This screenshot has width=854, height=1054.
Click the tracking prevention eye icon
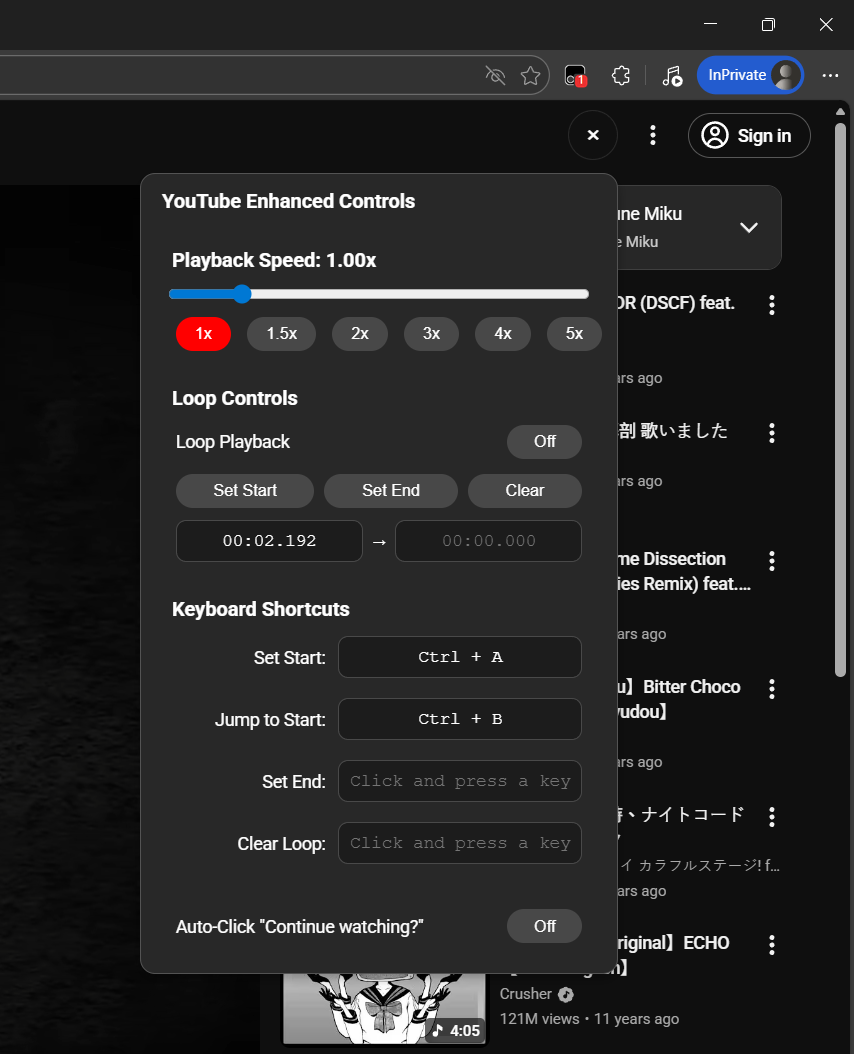pyautogui.click(x=496, y=75)
